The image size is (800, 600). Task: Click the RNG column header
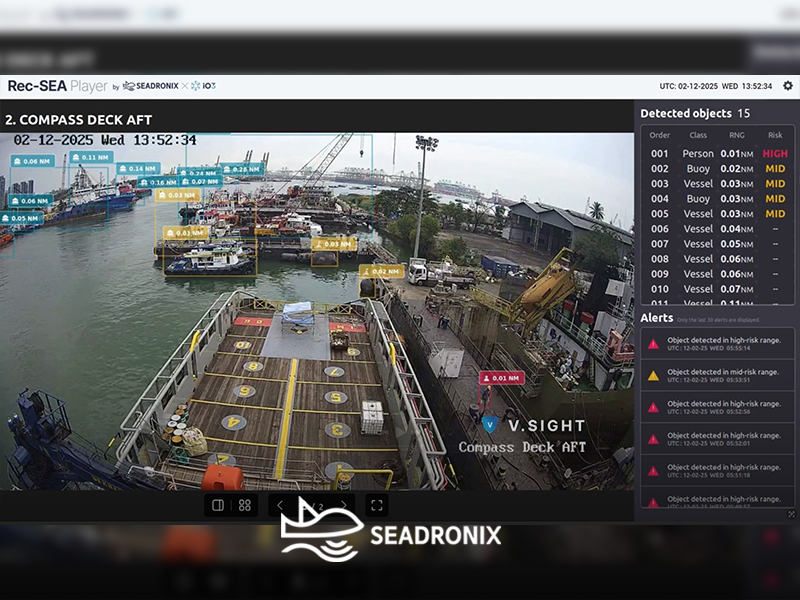tap(737, 135)
